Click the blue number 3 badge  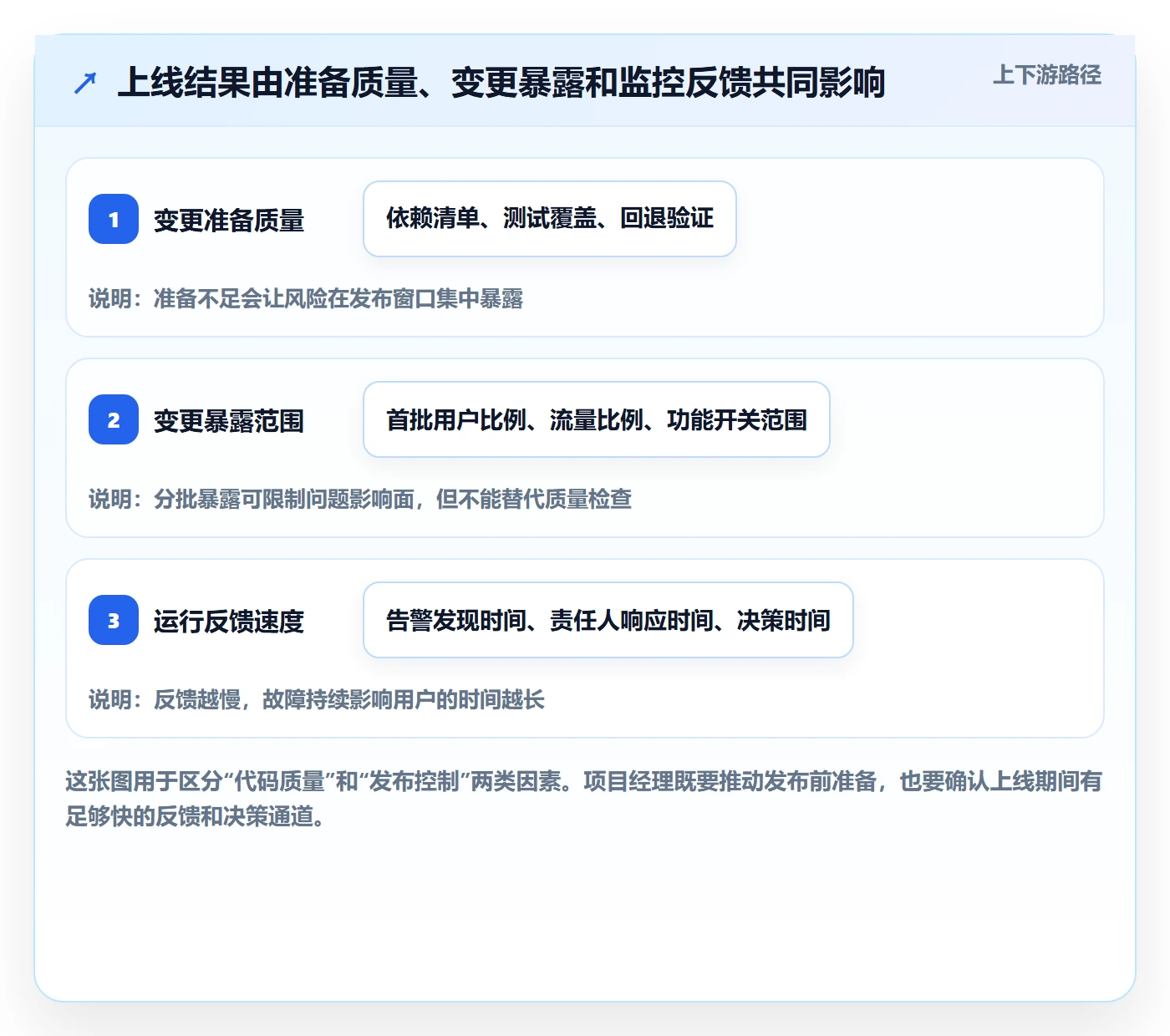[114, 620]
